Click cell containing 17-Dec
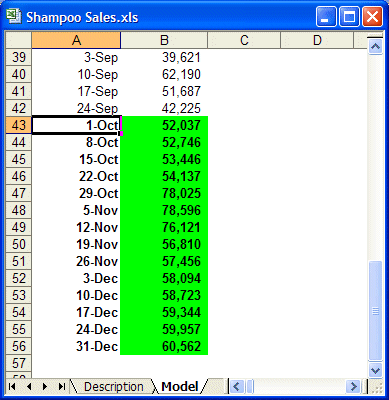The width and height of the screenshot is (389, 400). click(x=76, y=312)
